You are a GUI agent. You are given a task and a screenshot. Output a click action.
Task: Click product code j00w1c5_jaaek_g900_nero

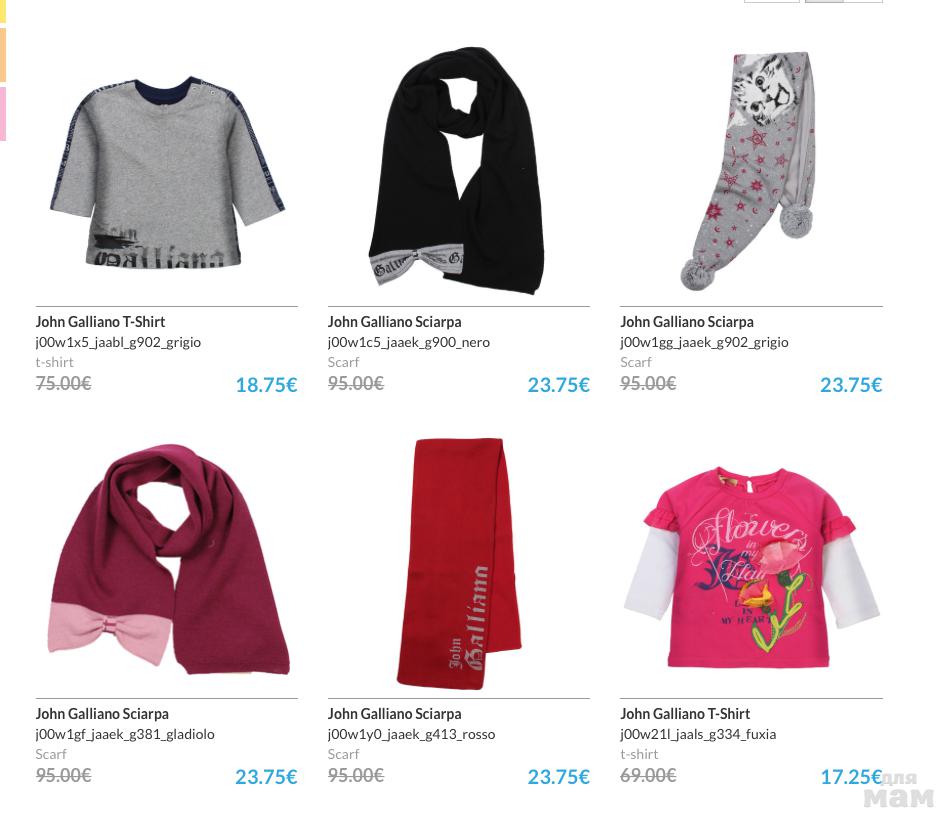(x=409, y=343)
